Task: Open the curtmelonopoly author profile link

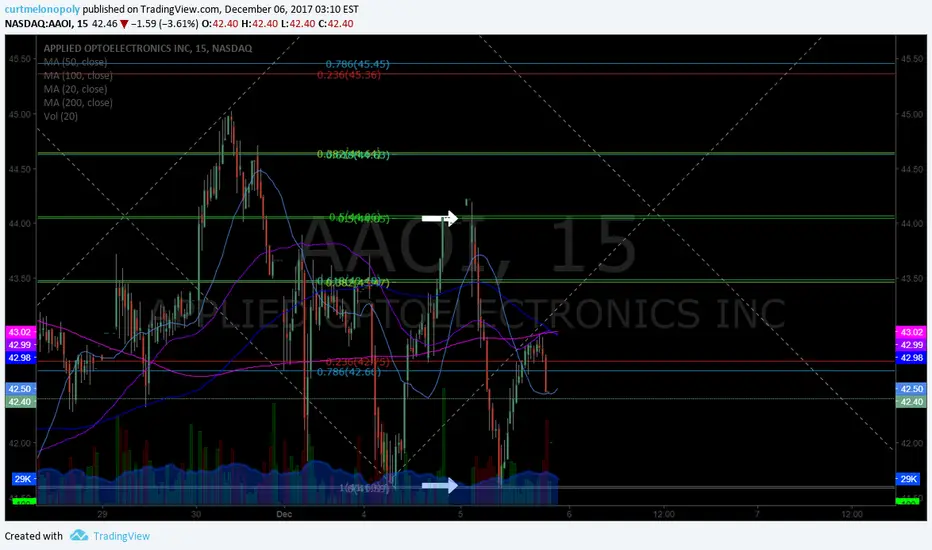Action: [x=42, y=9]
